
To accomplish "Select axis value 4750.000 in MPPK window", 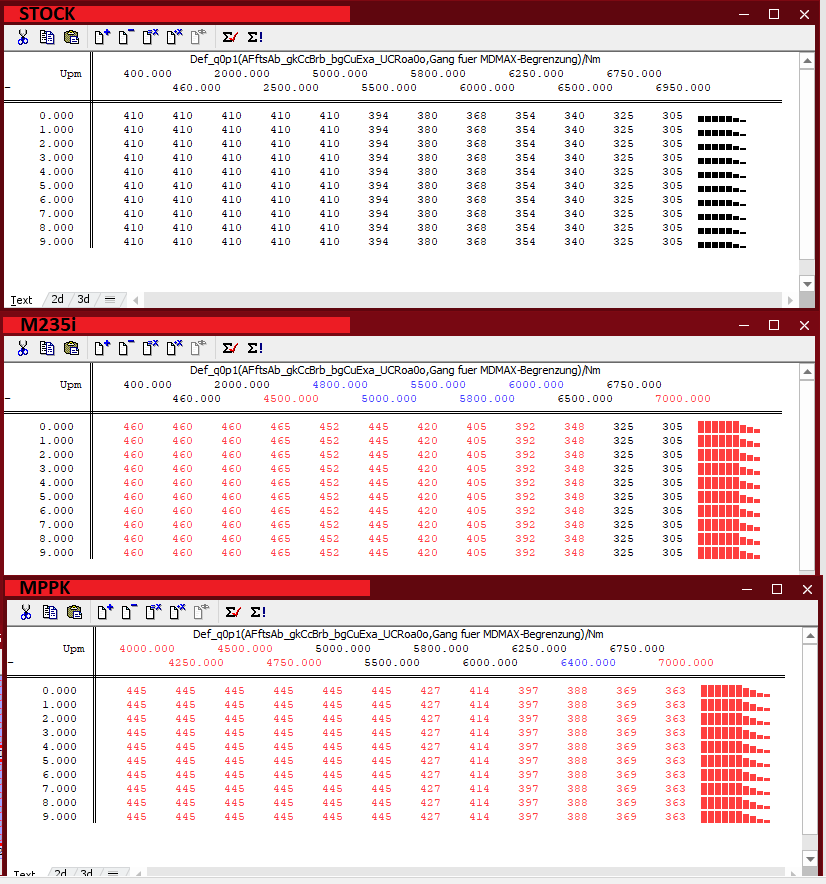I will pyautogui.click(x=294, y=662).
